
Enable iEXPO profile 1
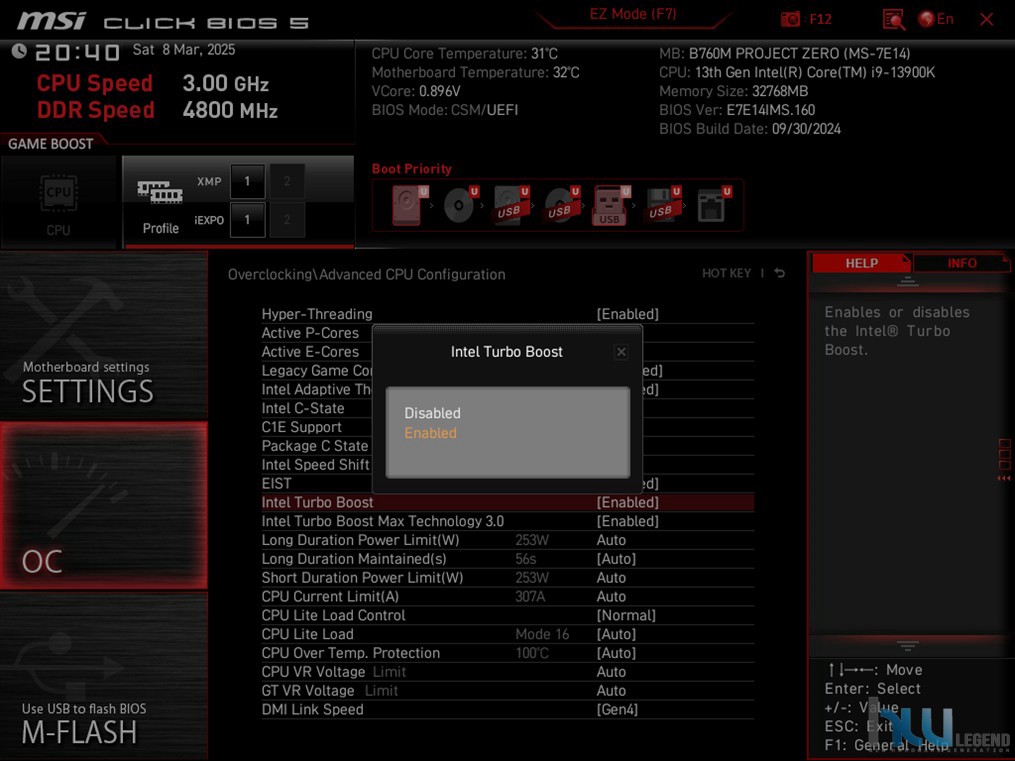[247, 220]
